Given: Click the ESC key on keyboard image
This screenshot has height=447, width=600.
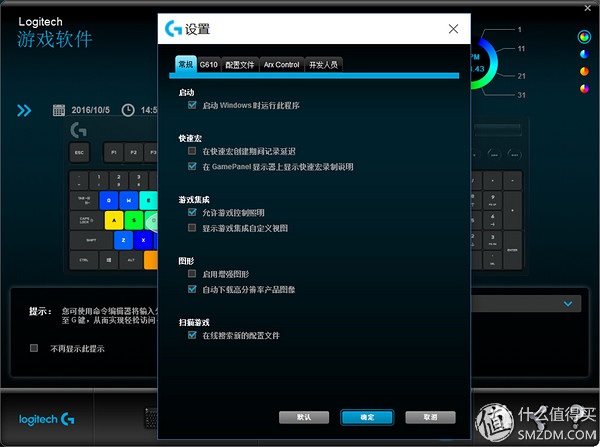Looking at the screenshot, I should click(x=79, y=153).
